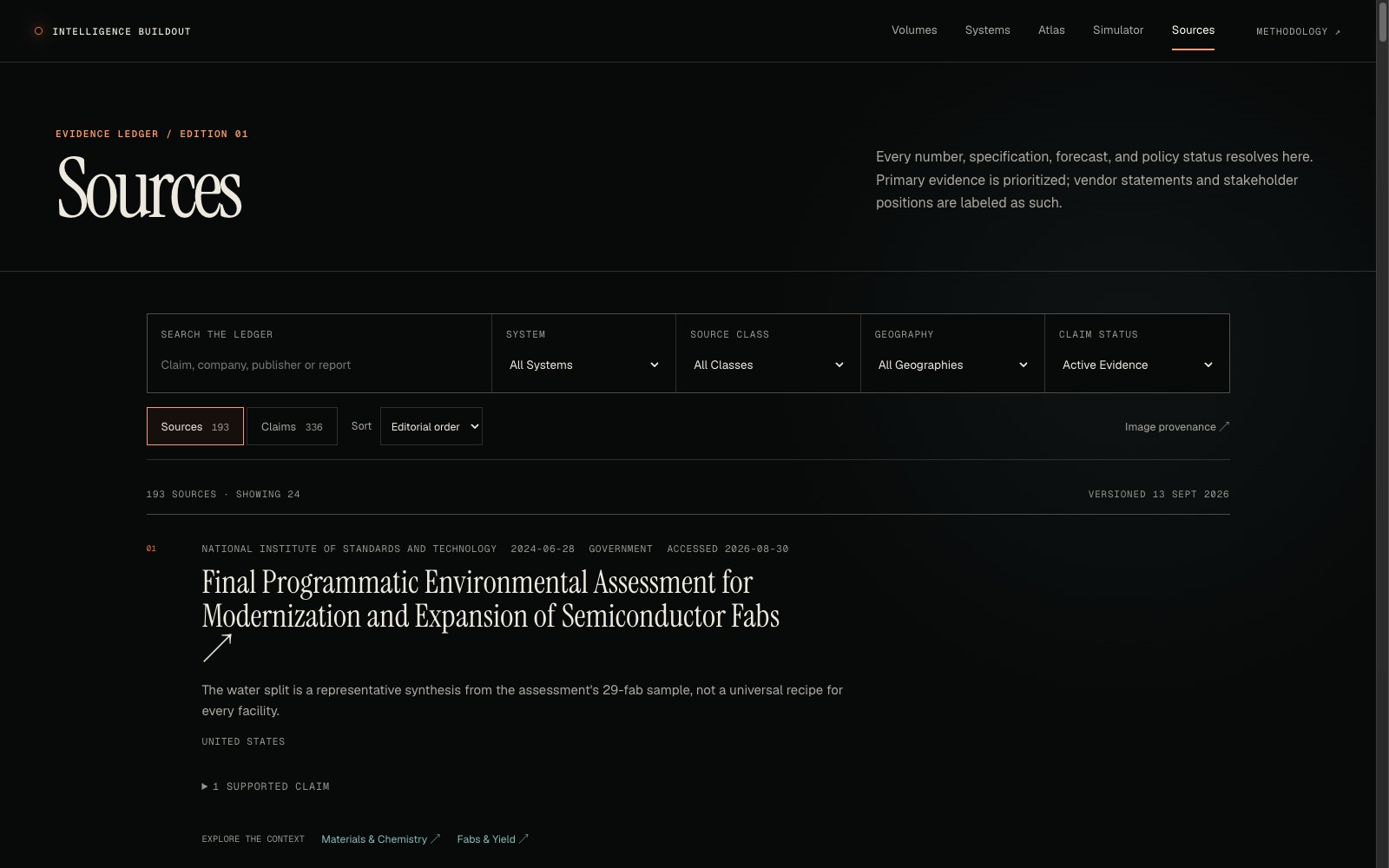Image resolution: width=1389 pixels, height=868 pixels.
Task: Go to Volumes in the navigation
Action: pyautogui.click(x=914, y=30)
